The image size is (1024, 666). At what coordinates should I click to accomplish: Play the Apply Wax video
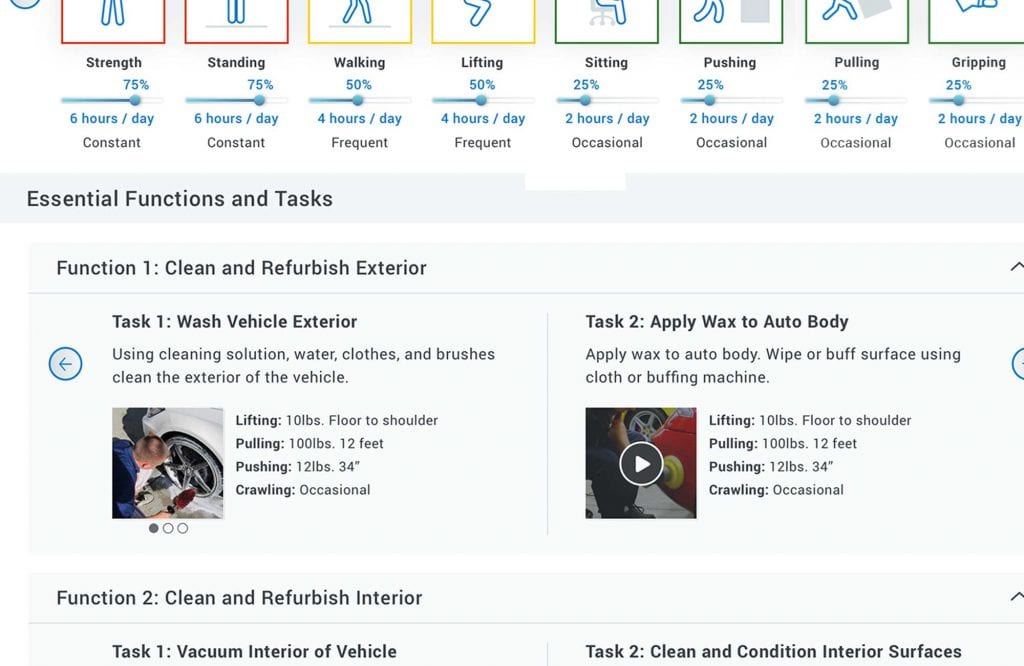(x=641, y=463)
